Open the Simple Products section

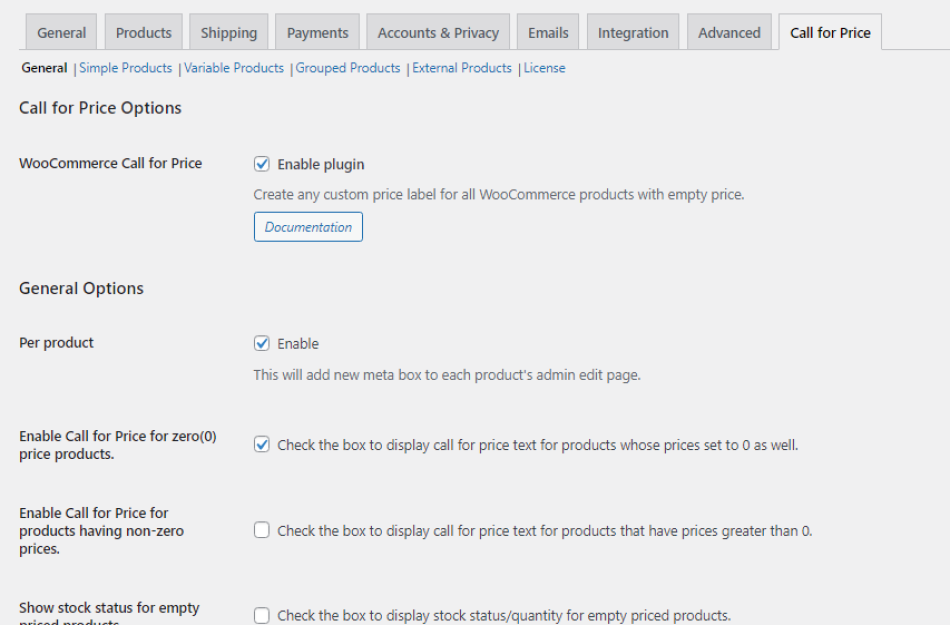(125, 67)
